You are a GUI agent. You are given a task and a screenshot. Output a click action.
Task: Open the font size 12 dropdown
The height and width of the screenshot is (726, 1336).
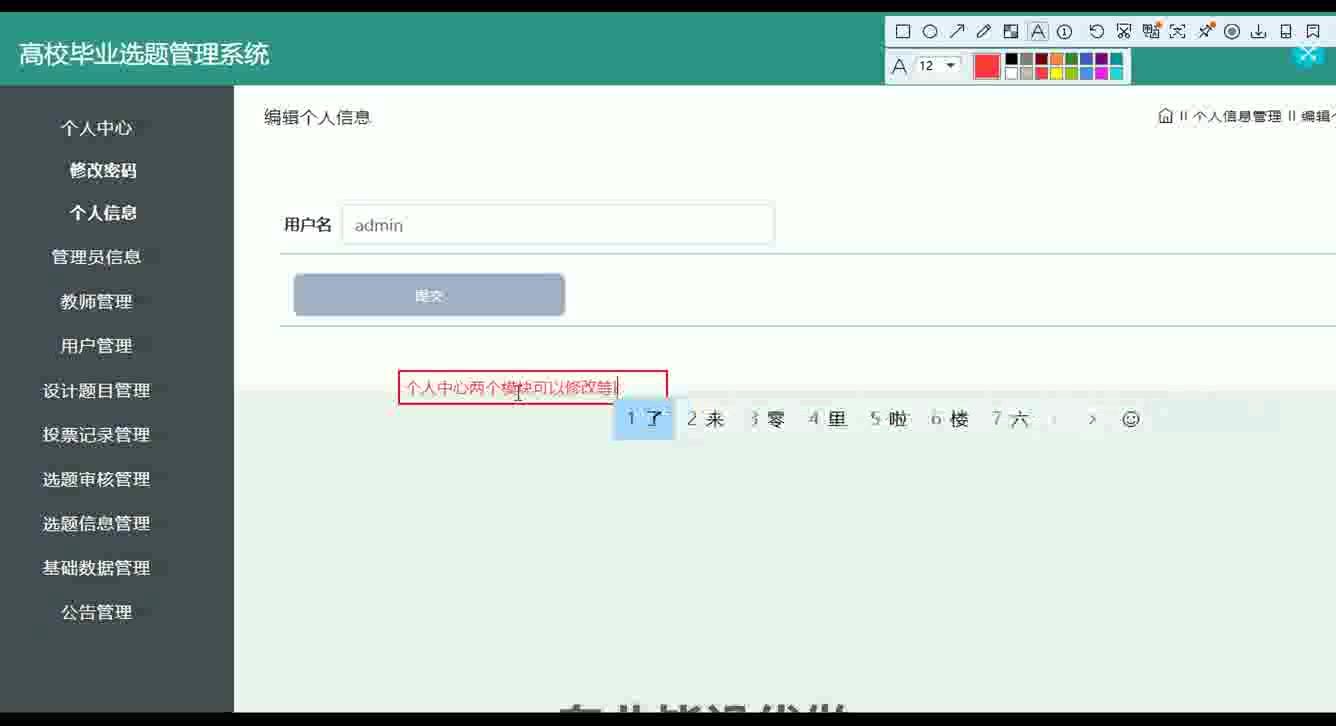[939, 66]
